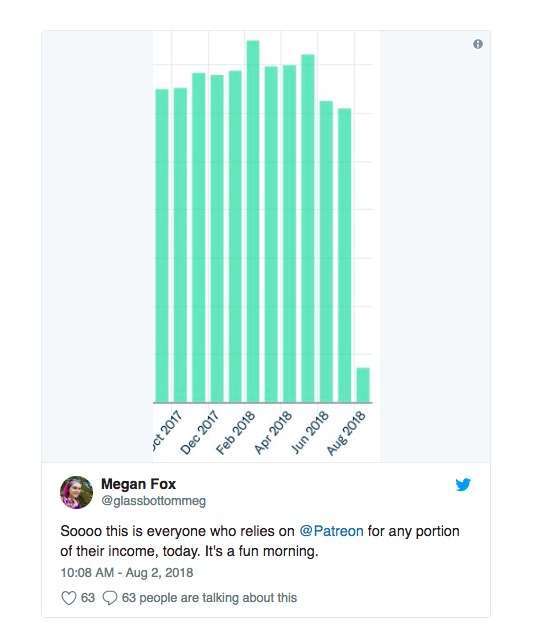Open '63 people are talking about this'
This screenshot has height=638, width=543.
point(209,598)
